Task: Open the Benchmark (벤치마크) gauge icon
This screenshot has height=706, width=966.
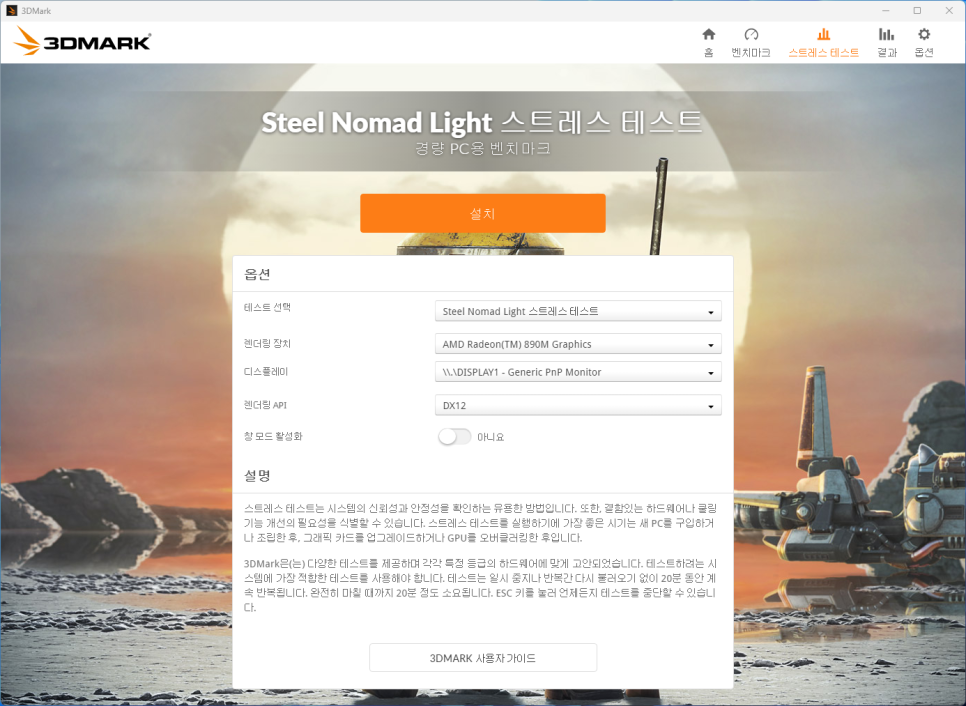Action: pyautogui.click(x=751, y=35)
